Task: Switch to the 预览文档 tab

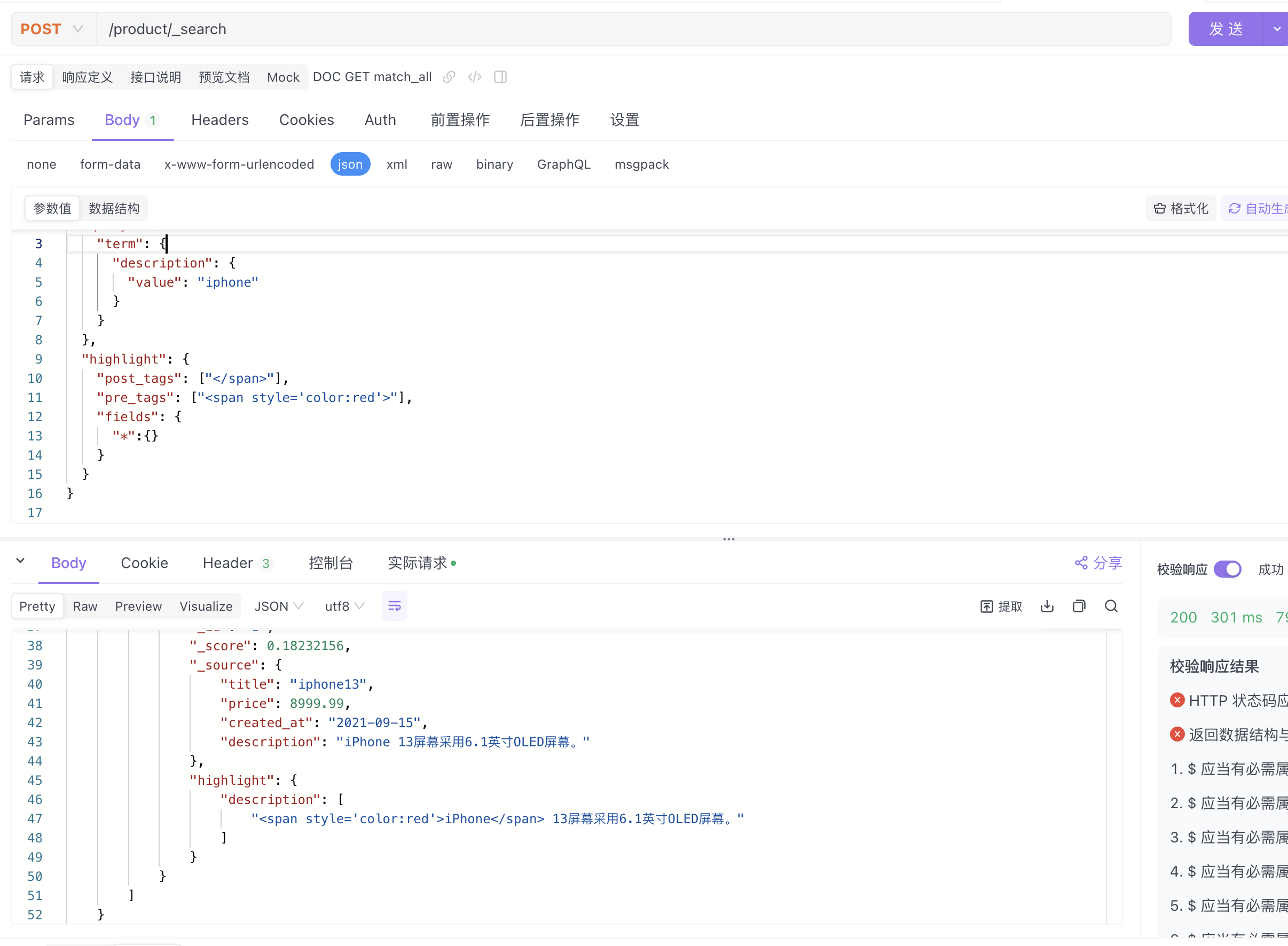Action: (224, 77)
